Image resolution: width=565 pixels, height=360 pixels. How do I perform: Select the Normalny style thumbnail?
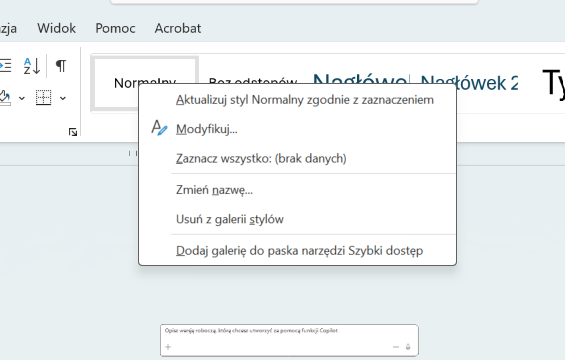[144, 83]
